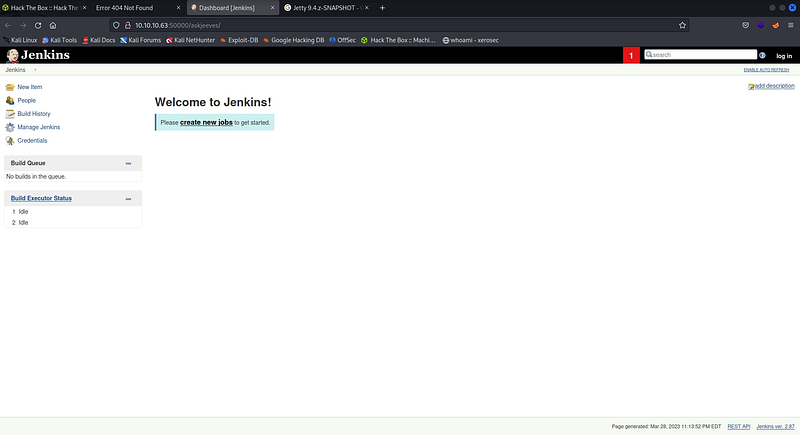
Task: Switch to Dashboard [Jenkins] tab
Action: (x=232, y=8)
